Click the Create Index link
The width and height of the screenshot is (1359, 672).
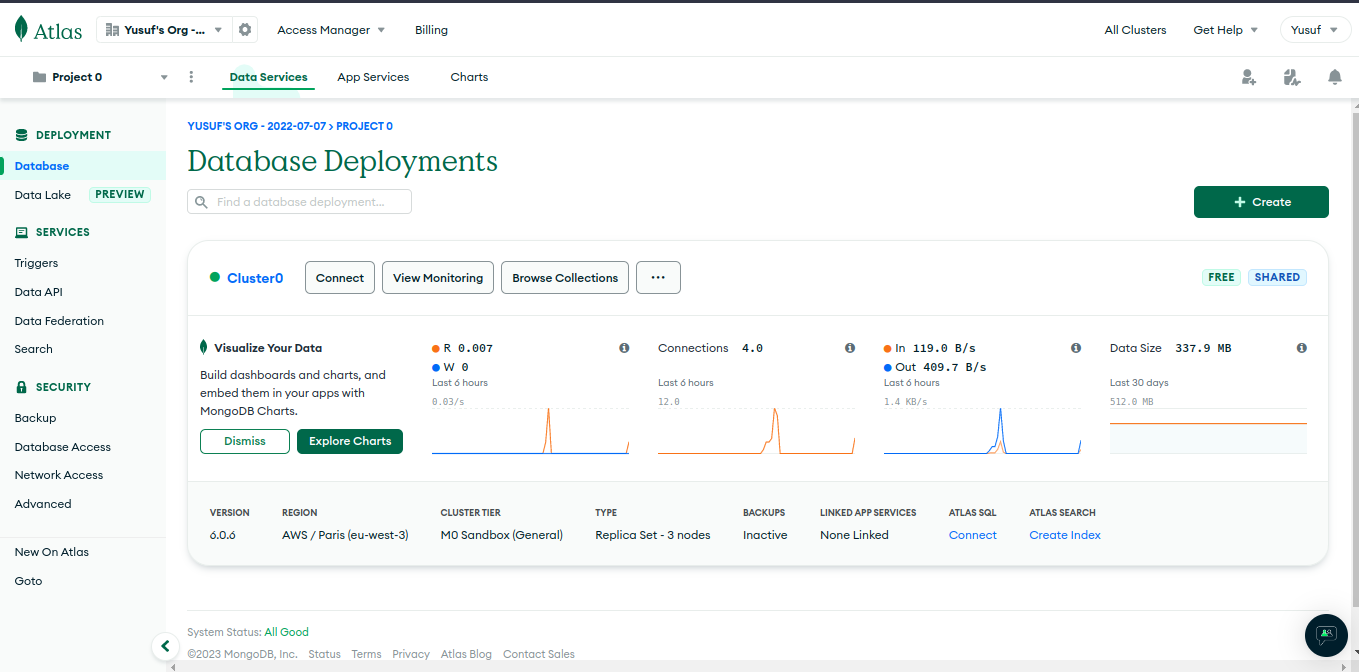coord(1065,535)
